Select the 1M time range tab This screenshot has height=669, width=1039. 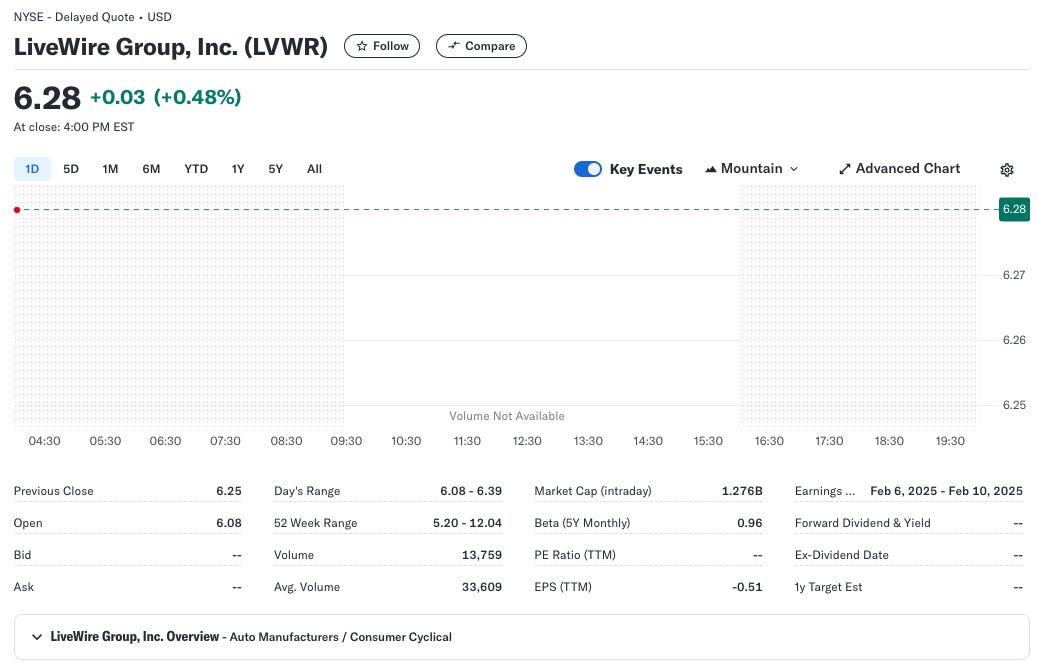pos(110,169)
